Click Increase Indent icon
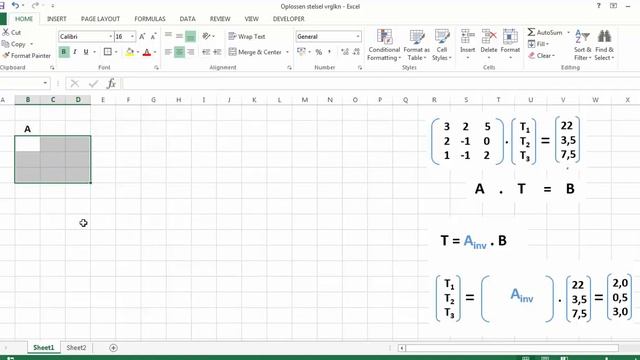 pyautogui.click(x=217, y=52)
